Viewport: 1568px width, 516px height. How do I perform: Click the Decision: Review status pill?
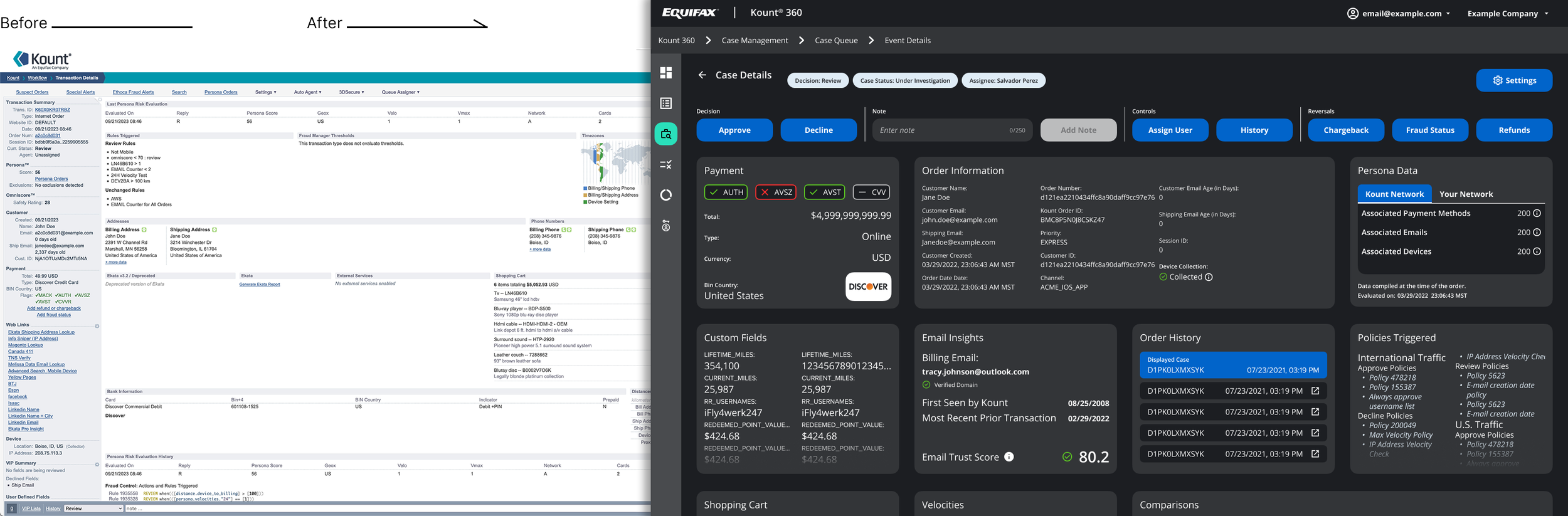(x=818, y=80)
